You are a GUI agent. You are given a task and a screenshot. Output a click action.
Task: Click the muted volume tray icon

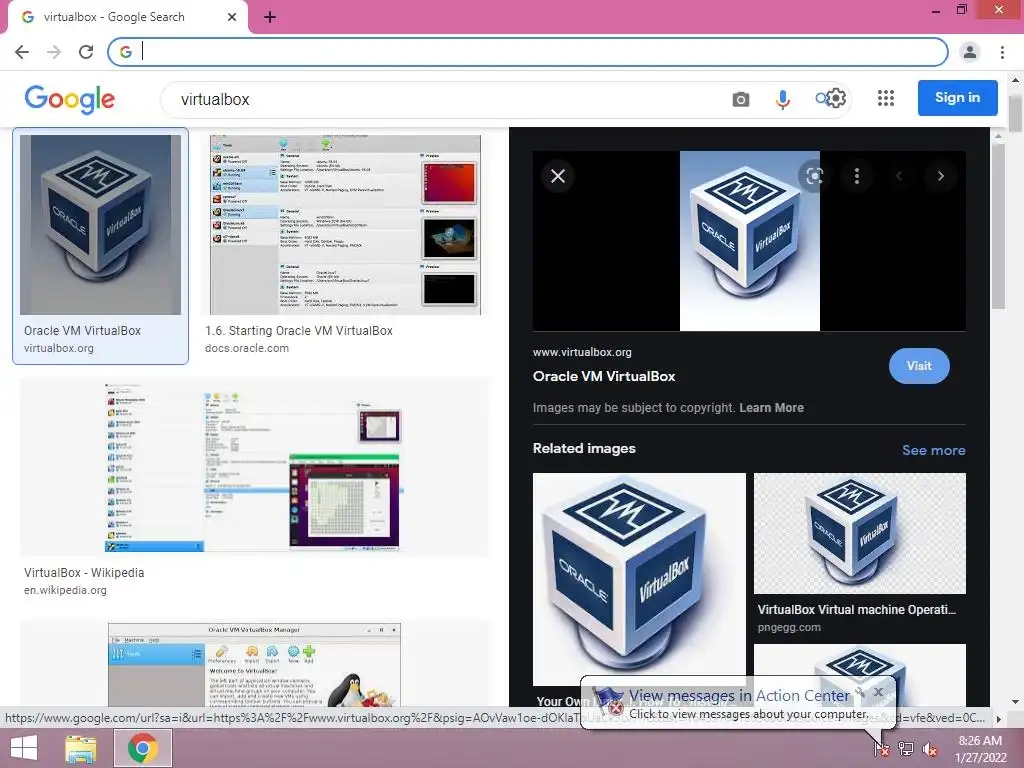point(930,749)
